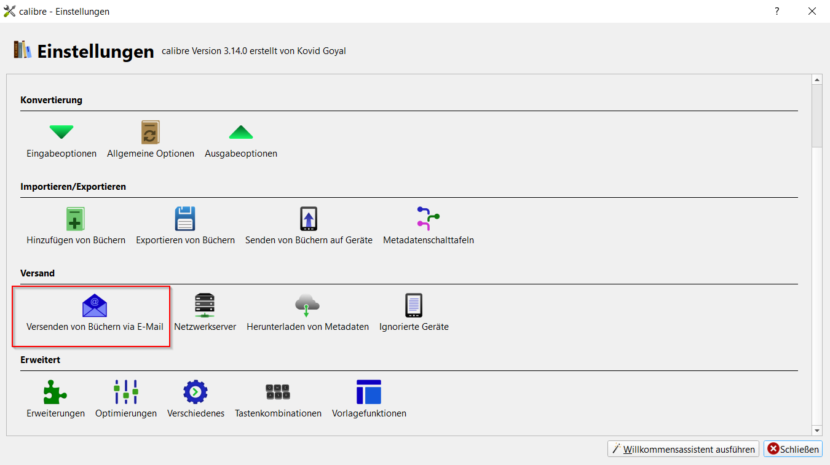
Task: Click the Versand section heading
Action: (x=38, y=273)
